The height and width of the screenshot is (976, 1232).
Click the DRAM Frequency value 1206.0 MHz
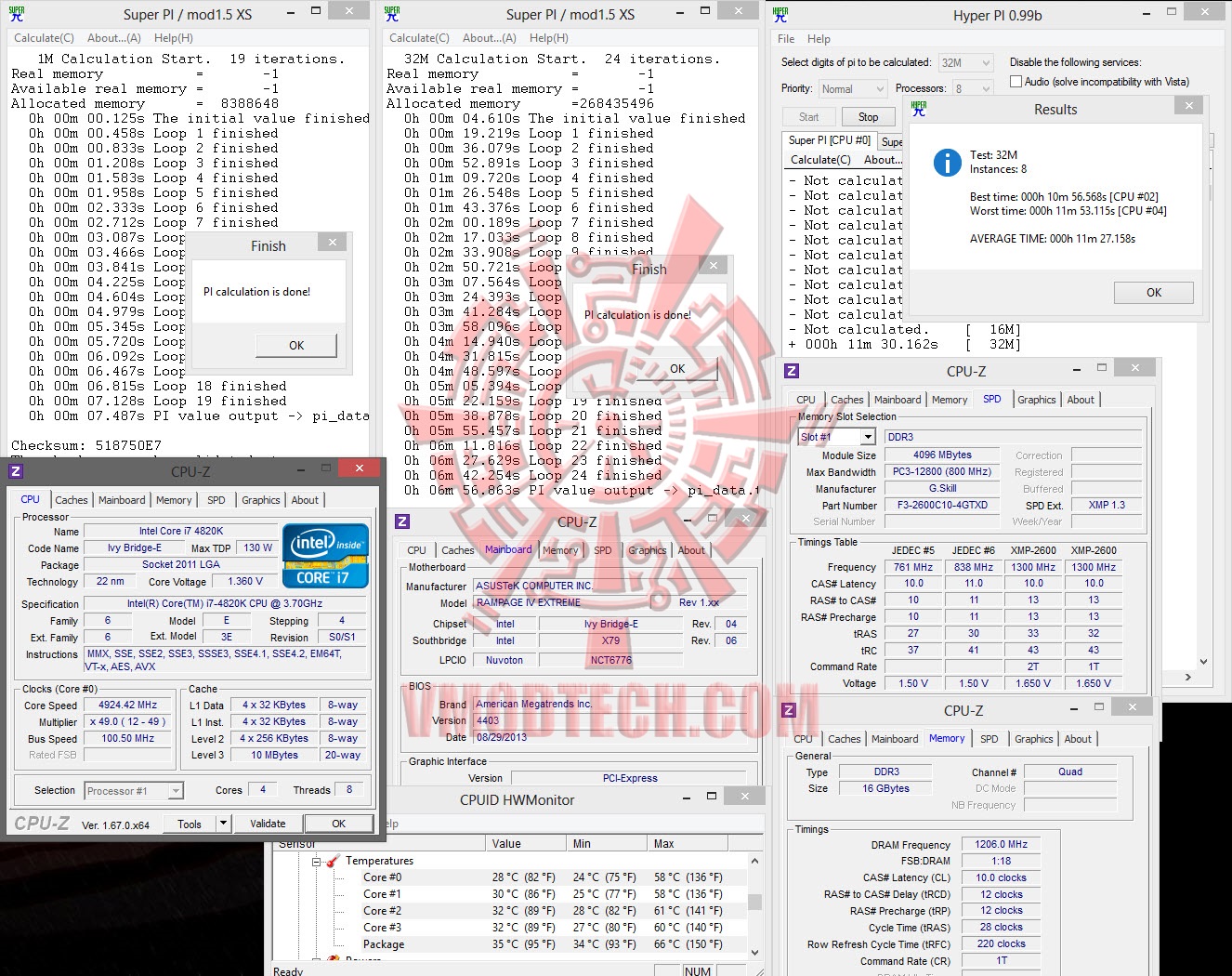coord(1002,845)
